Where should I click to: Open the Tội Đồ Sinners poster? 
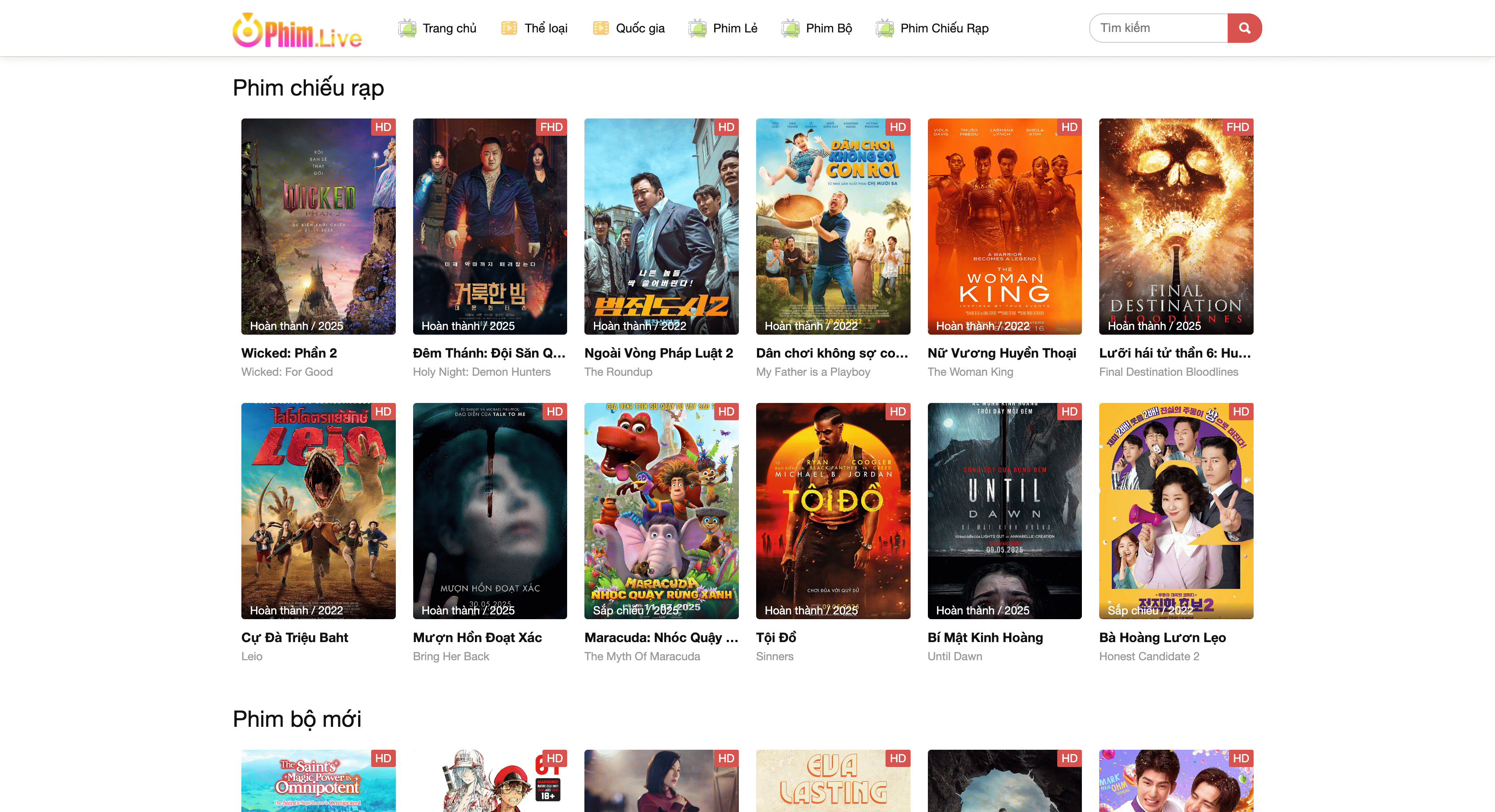833,510
